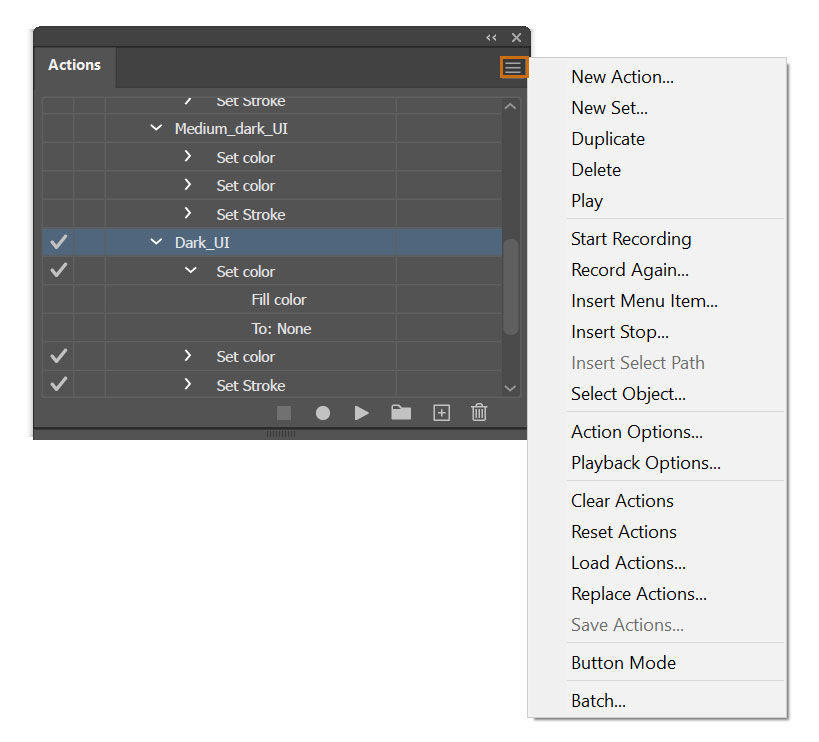
Task: Toggle the checkmark next to Dark_UI
Action: tap(58, 242)
